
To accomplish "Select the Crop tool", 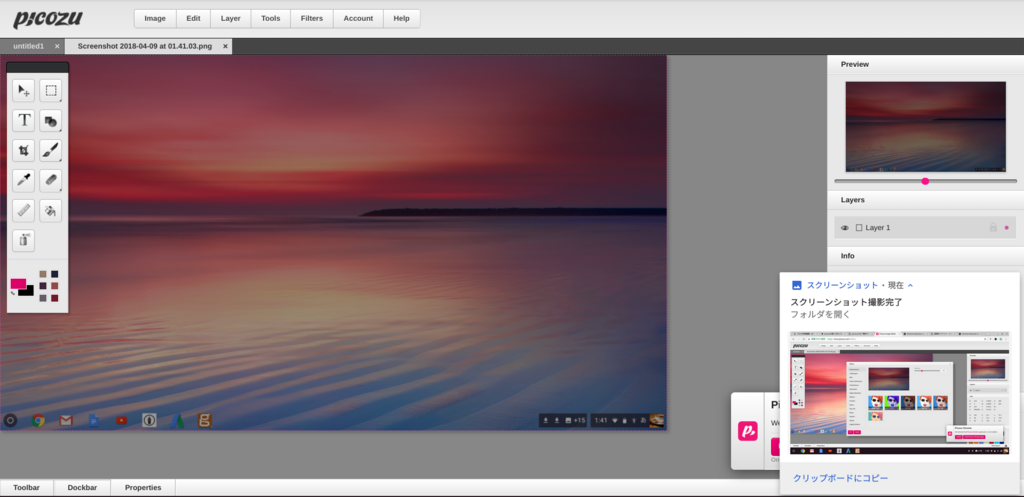I will pos(24,151).
